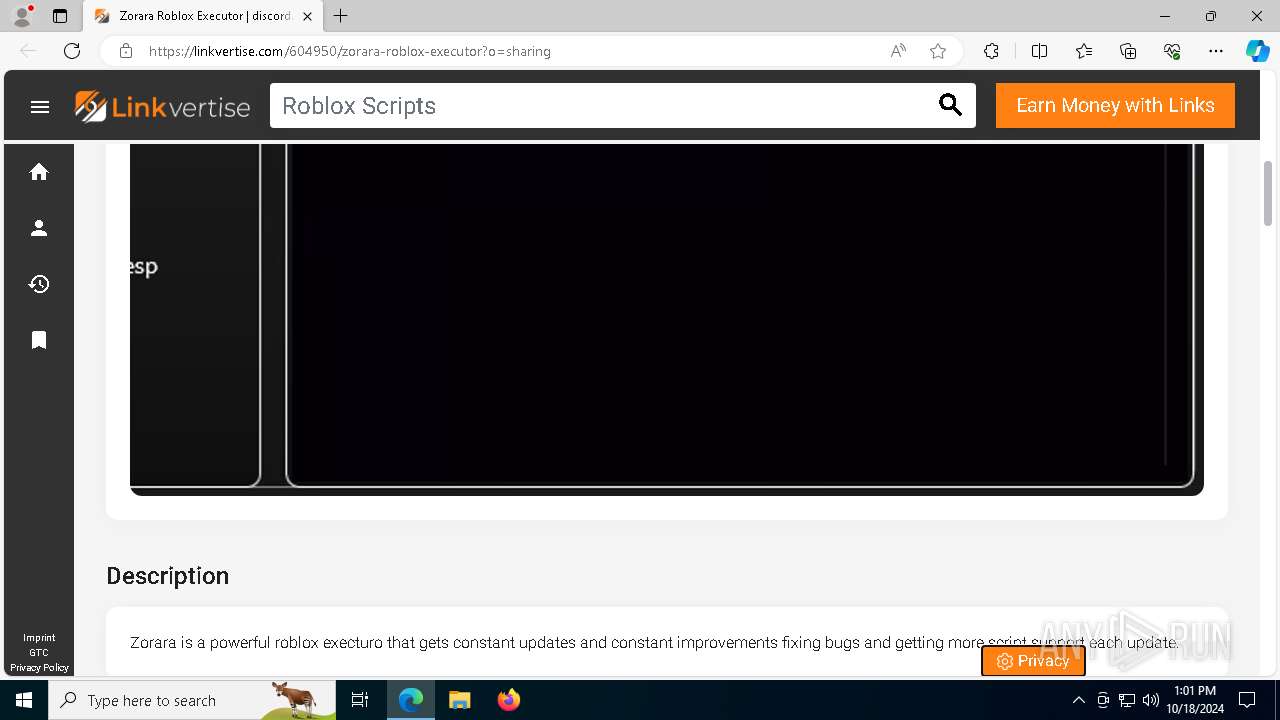Screen dimensions: 1280x720
Task: Click the magnifying glass search icon
Action: pyautogui.click(x=950, y=105)
